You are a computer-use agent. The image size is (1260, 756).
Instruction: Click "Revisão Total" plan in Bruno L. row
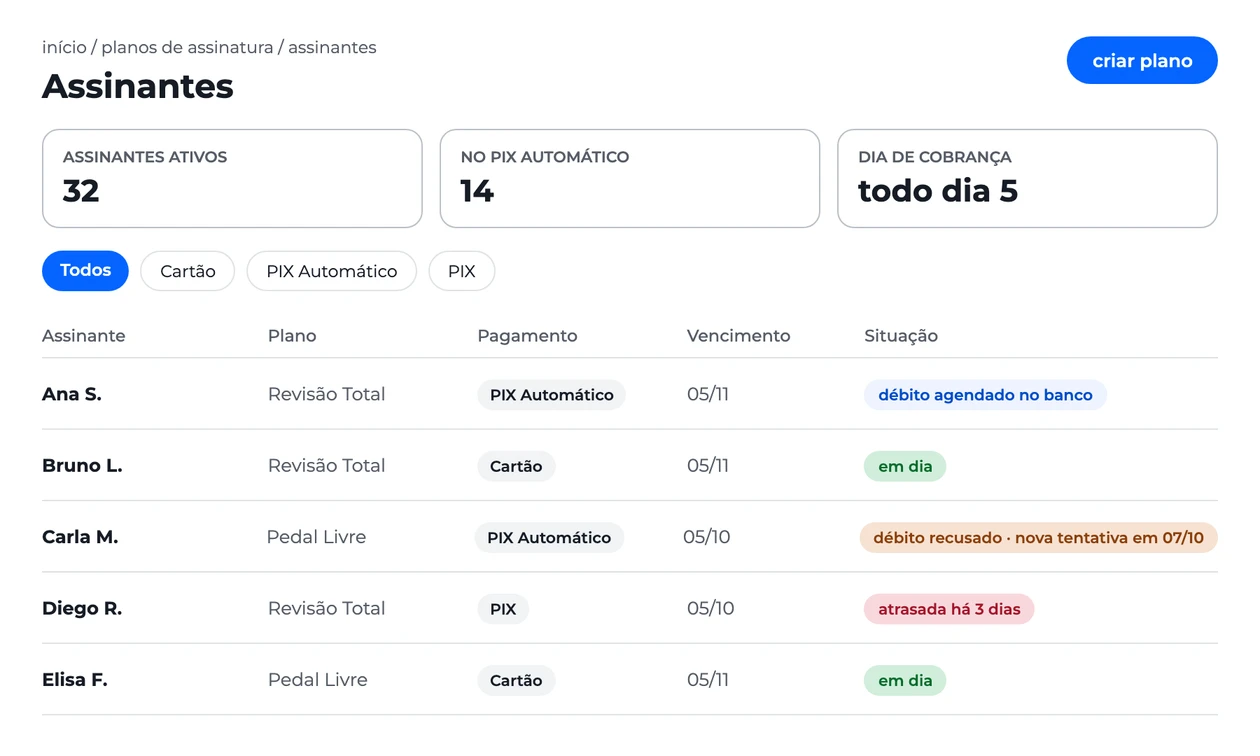tap(327, 465)
